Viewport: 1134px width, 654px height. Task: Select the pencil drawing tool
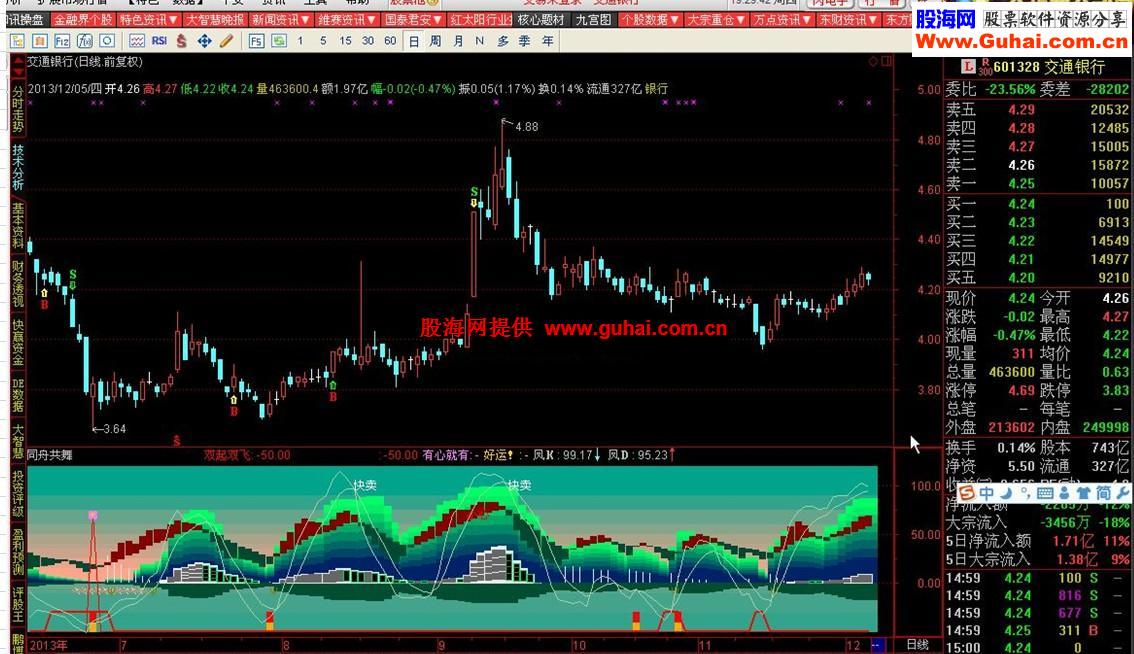pyautogui.click(x=227, y=41)
